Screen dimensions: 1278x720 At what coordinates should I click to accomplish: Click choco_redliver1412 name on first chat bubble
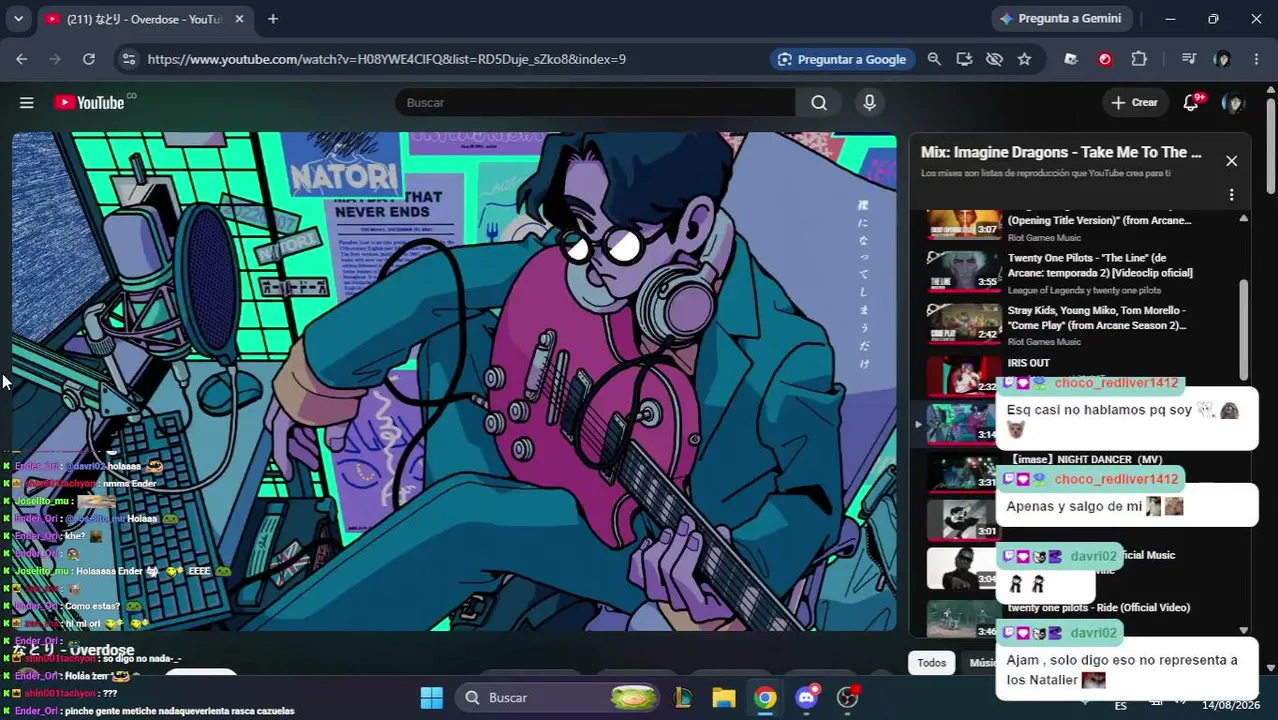pyautogui.click(x=1116, y=384)
